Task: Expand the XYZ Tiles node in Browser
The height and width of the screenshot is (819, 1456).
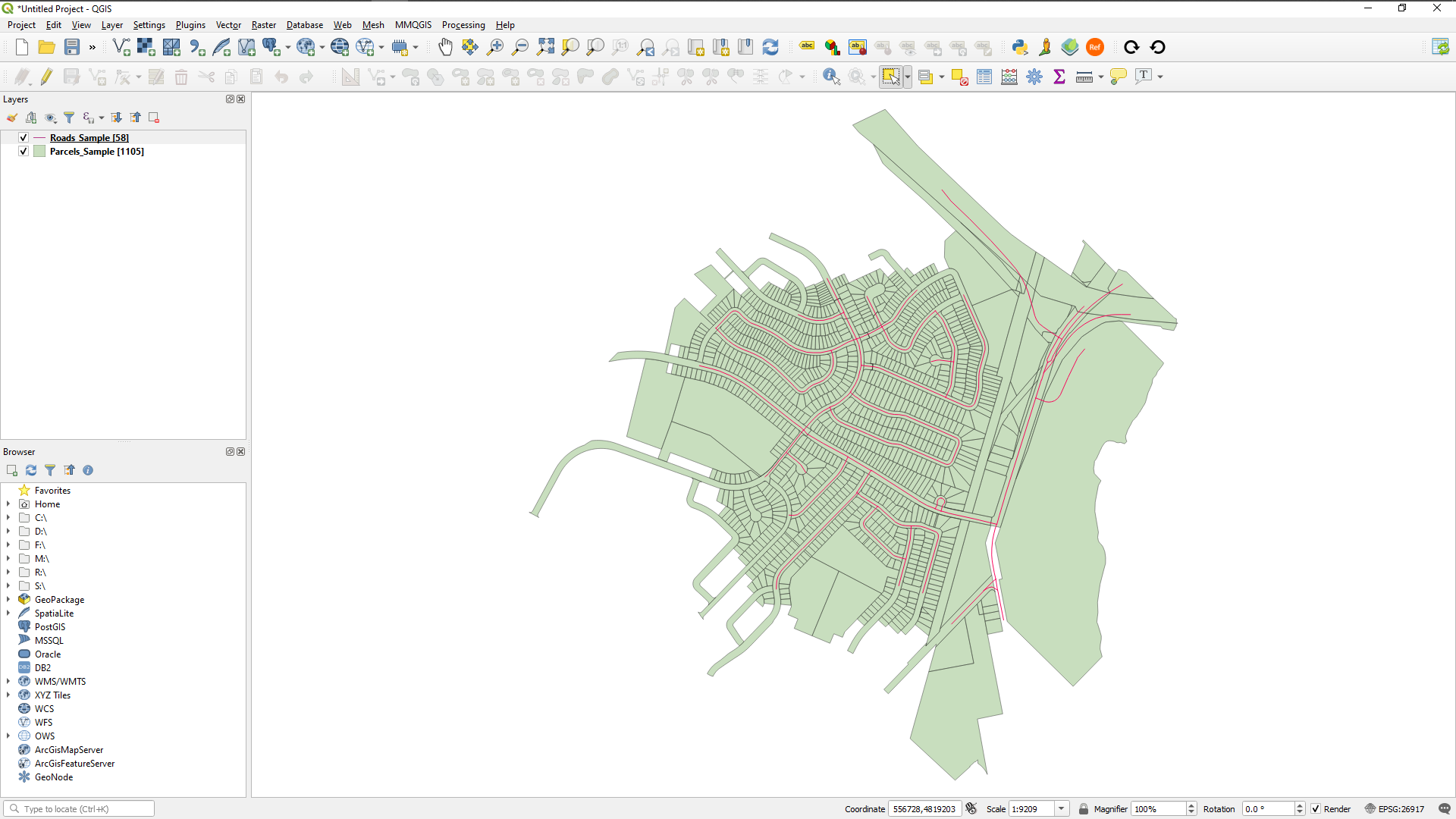Action: (x=8, y=695)
